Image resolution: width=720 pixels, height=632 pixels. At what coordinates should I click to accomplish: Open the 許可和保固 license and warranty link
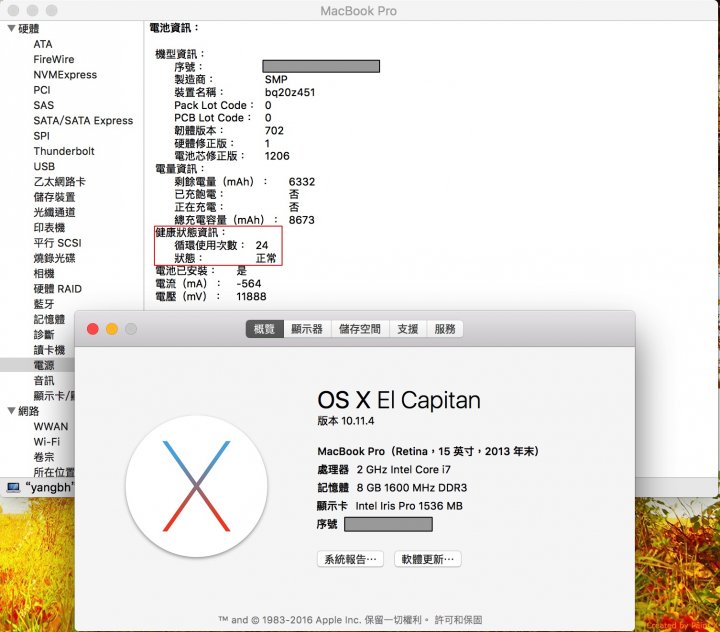click(458, 620)
